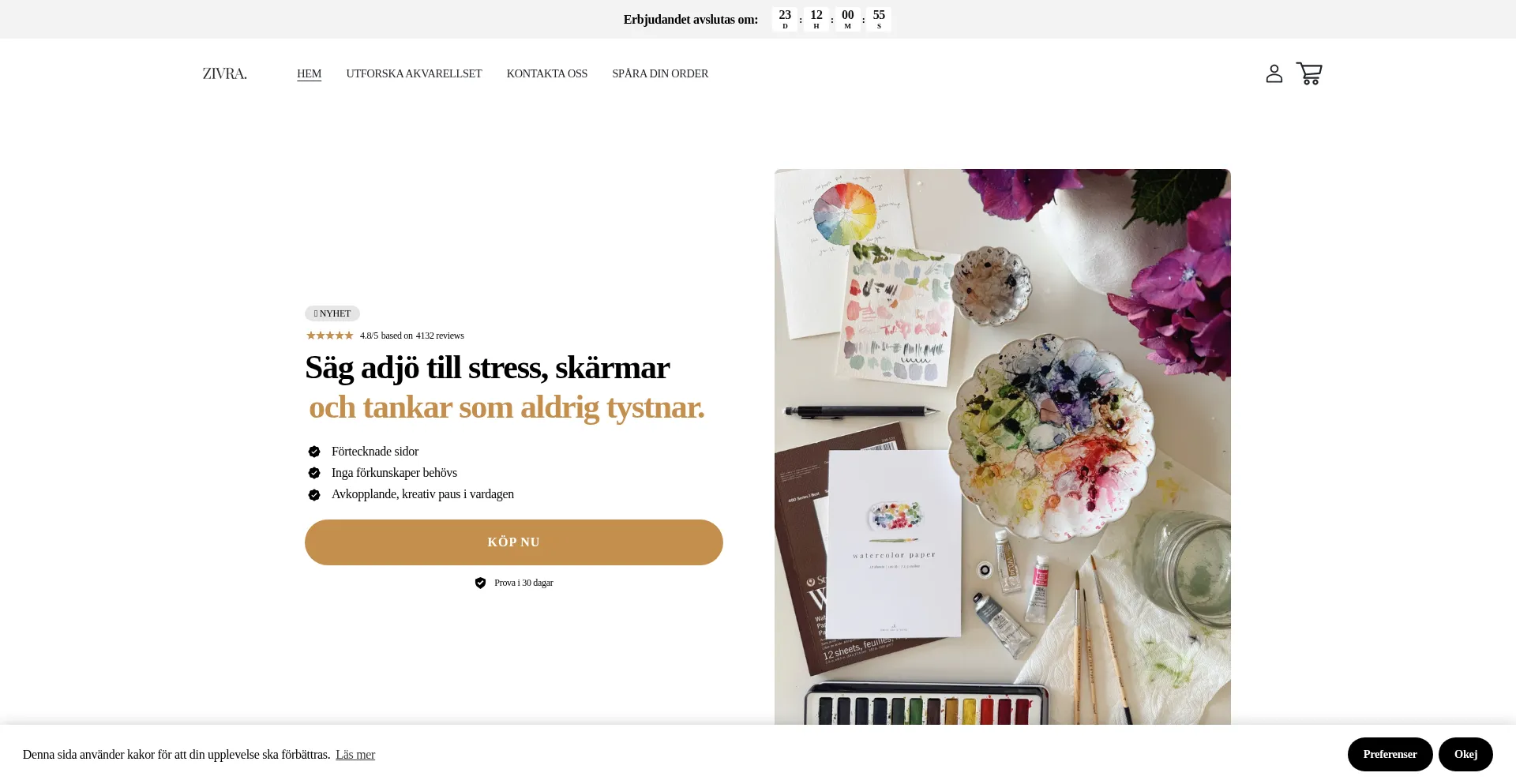
Task: Click the NYHET badge
Action: tap(332, 313)
